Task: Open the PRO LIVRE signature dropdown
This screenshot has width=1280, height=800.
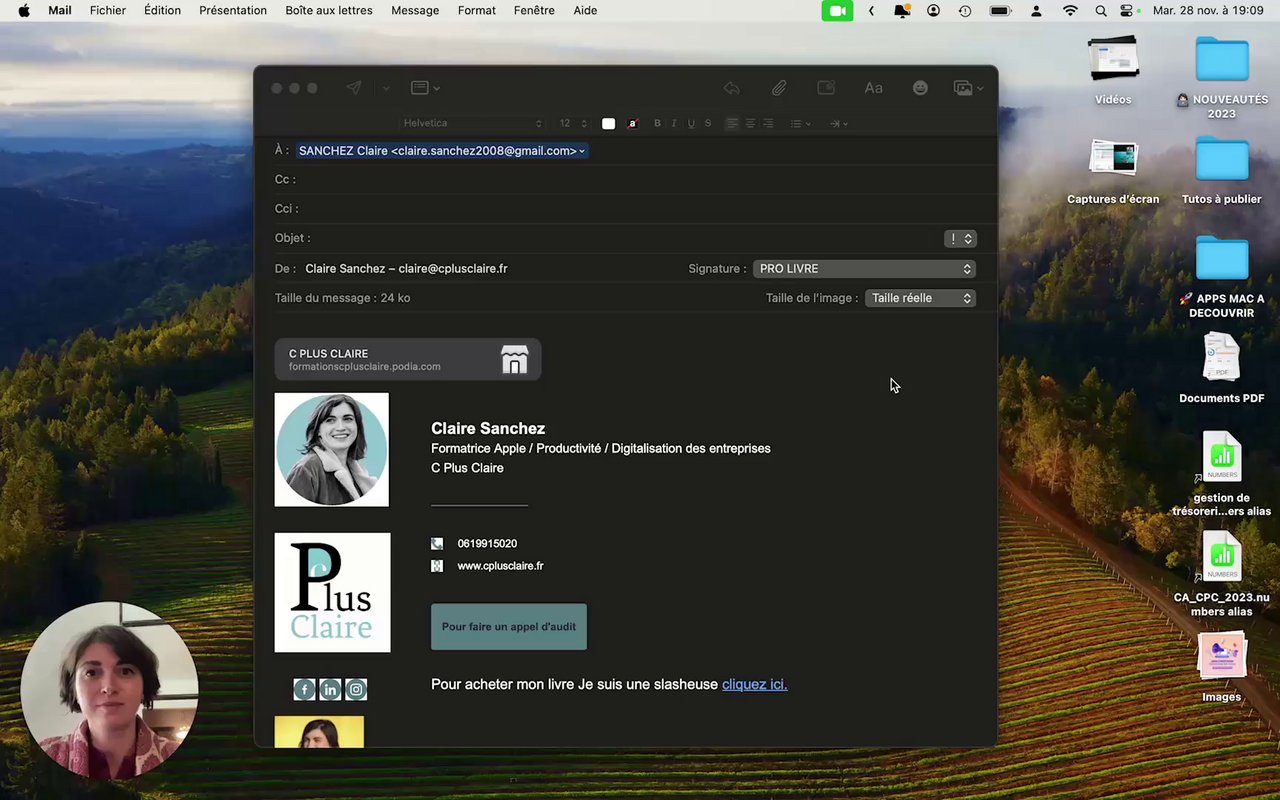Action: click(x=864, y=269)
